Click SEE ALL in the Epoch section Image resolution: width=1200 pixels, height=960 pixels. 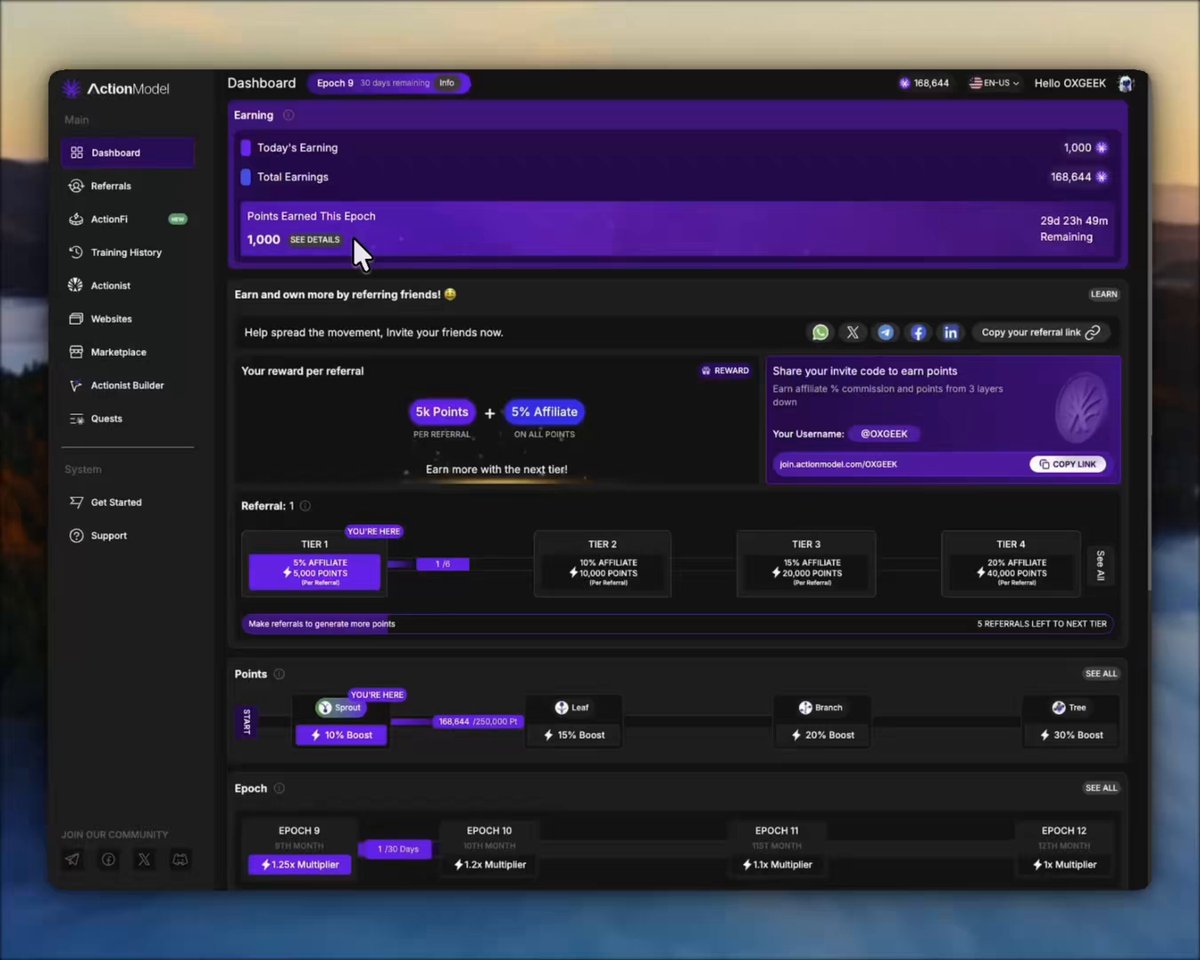coord(1101,788)
